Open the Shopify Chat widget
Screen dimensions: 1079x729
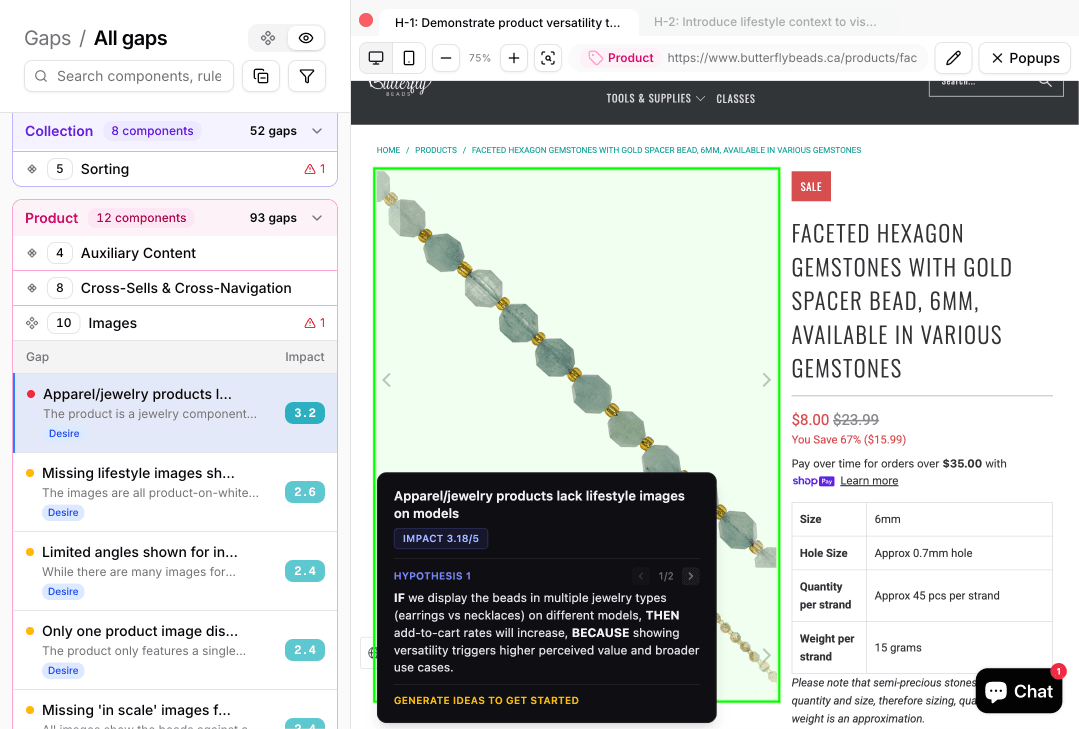pos(1018,691)
